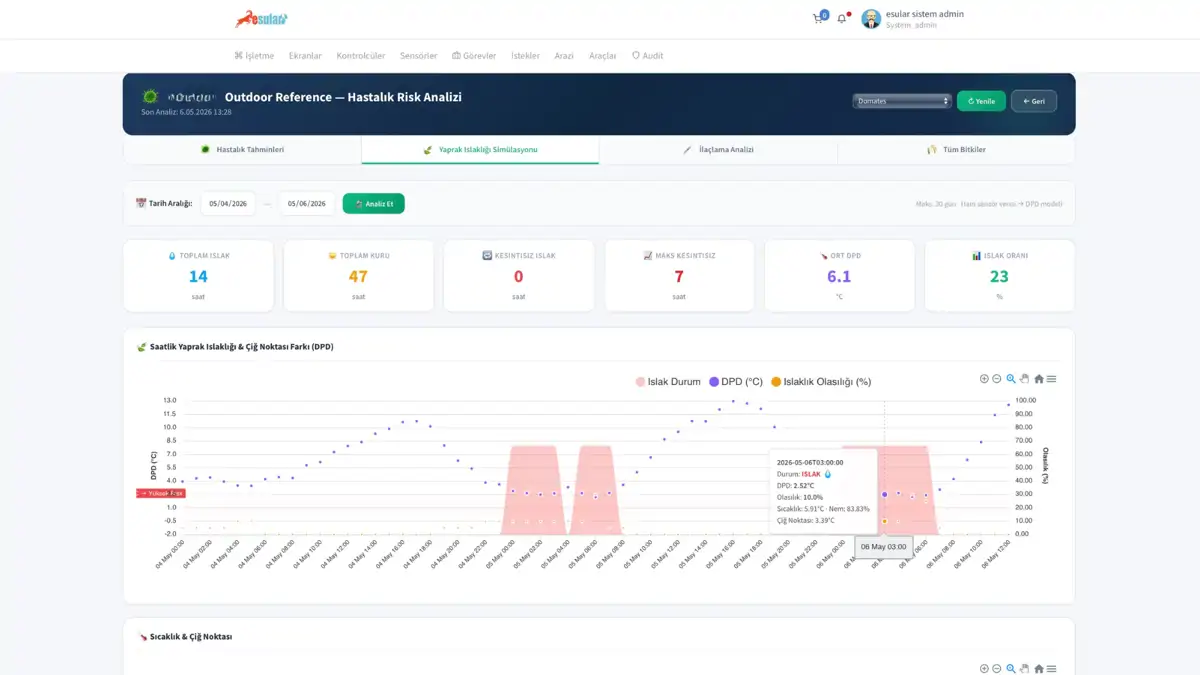Reset DPD chart zoom with home icon
1200x675 pixels.
tap(1039, 379)
